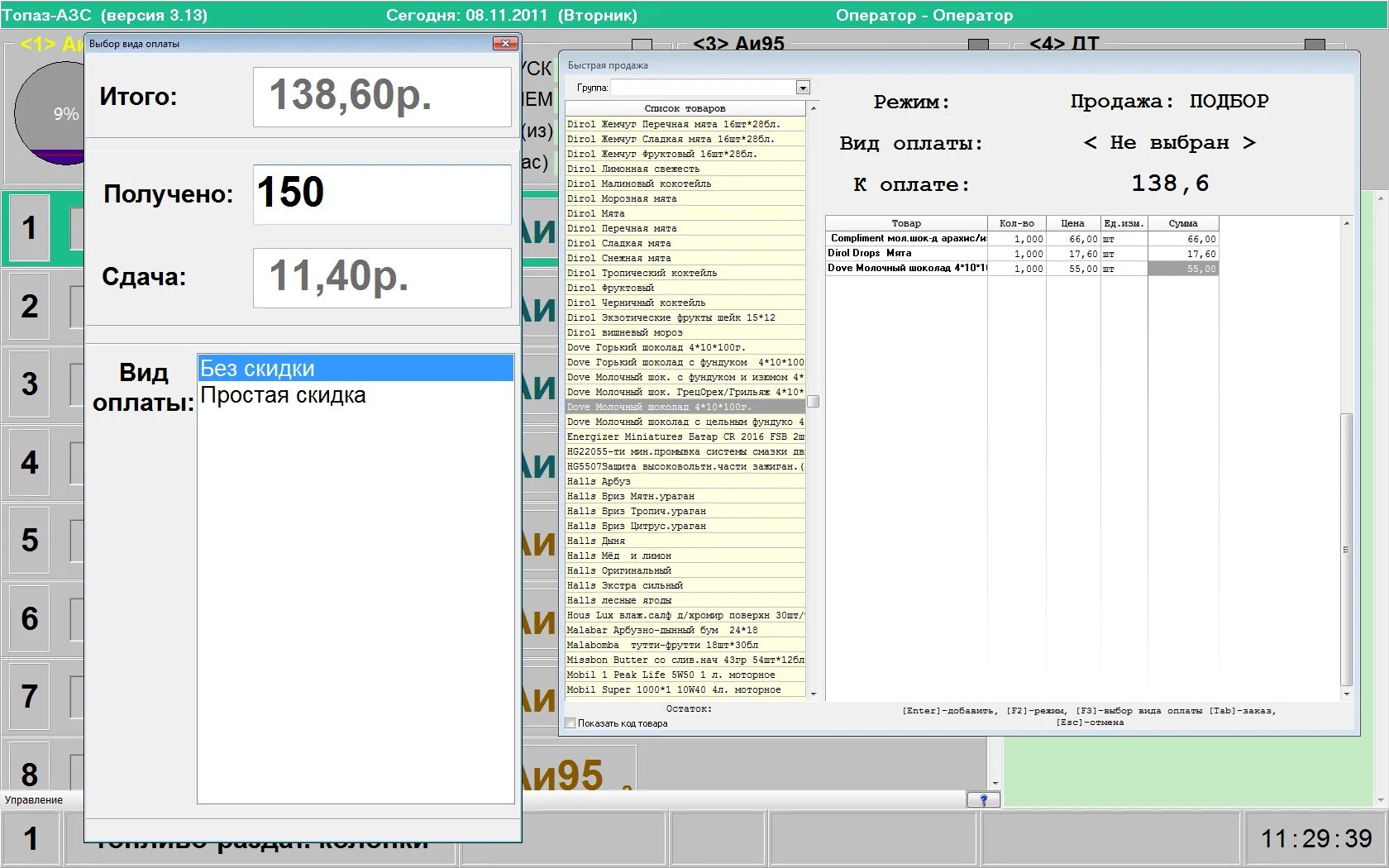Select Простая скидка payment type

tap(356, 395)
